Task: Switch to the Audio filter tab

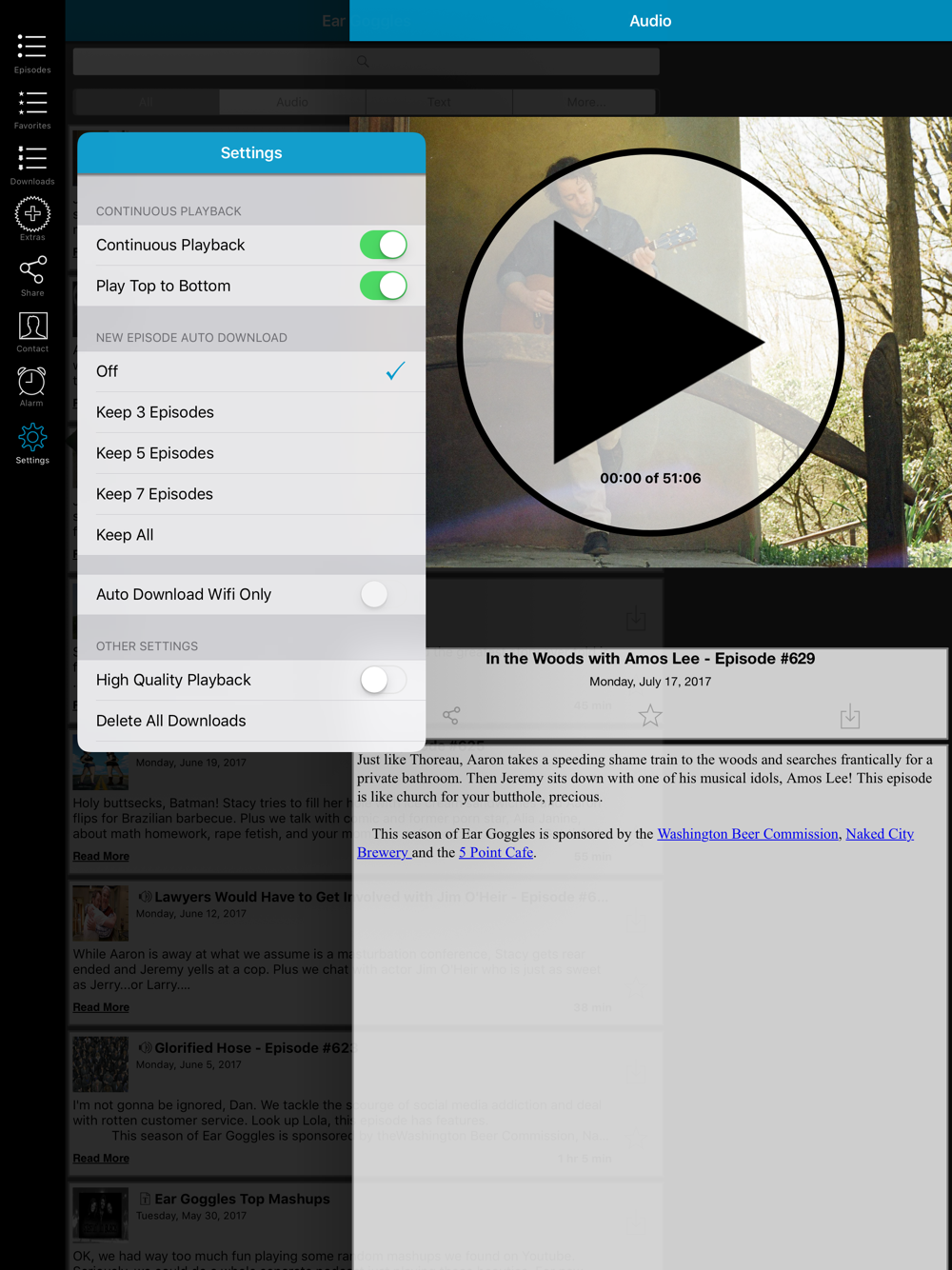Action: (x=292, y=102)
